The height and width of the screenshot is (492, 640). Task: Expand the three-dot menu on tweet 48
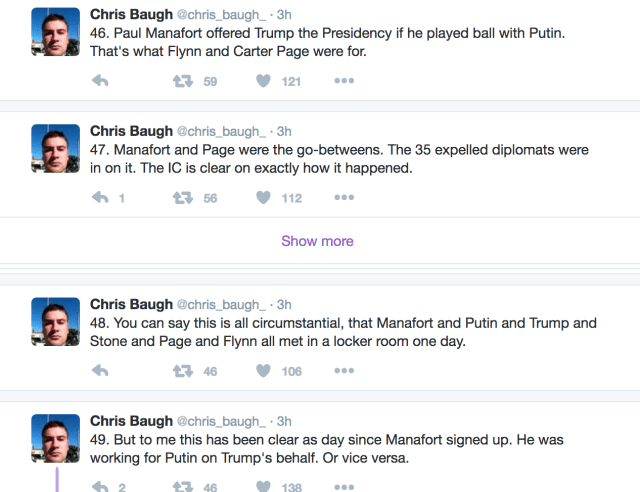pyautogui.click(x=344, y=371)
